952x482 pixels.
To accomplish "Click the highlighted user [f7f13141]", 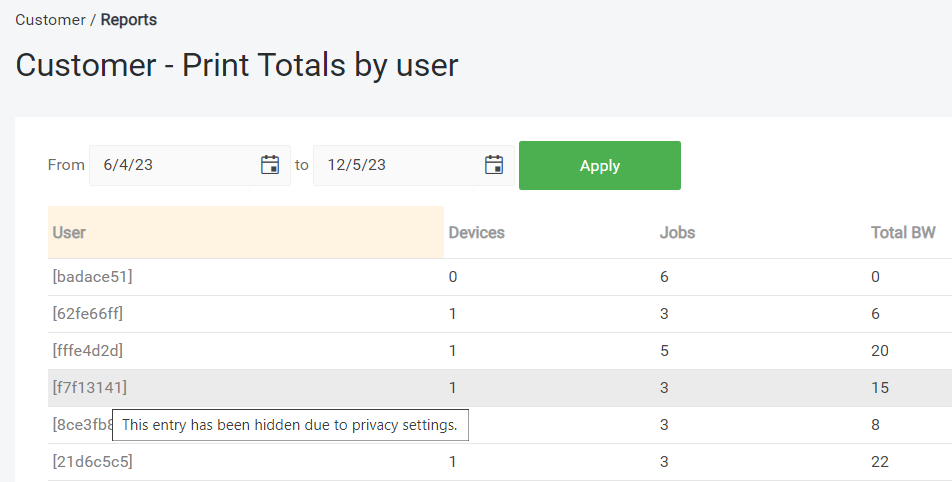I will [90, 388].
